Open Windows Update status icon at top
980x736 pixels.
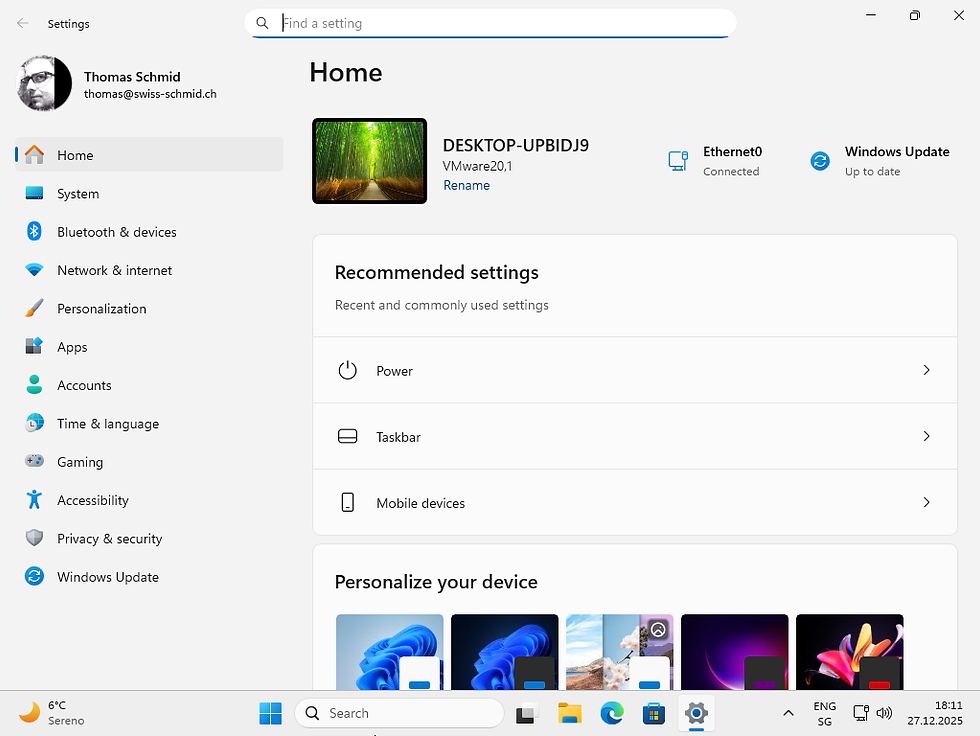coord(820,161)
